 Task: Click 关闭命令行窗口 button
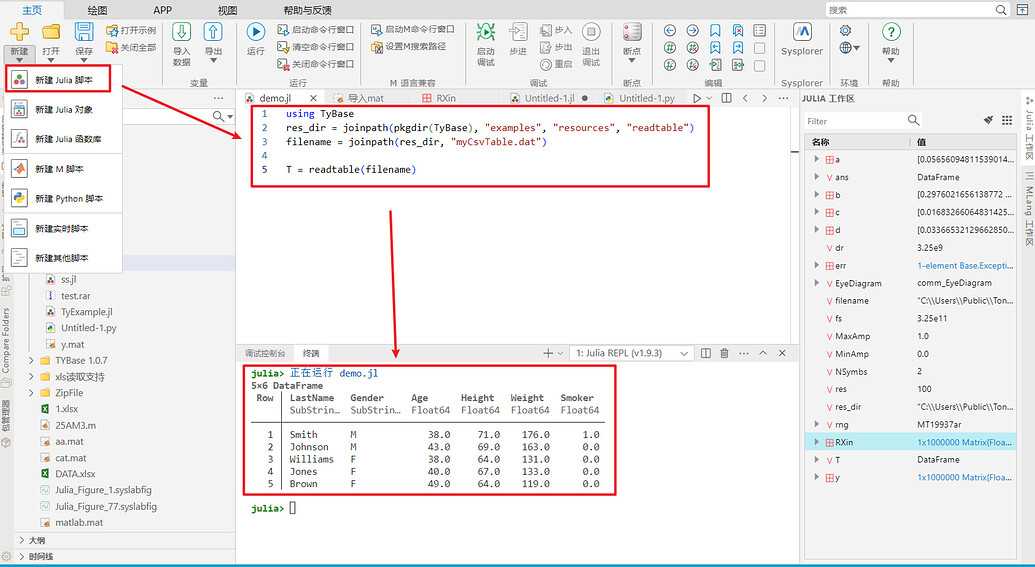point(316,64)
